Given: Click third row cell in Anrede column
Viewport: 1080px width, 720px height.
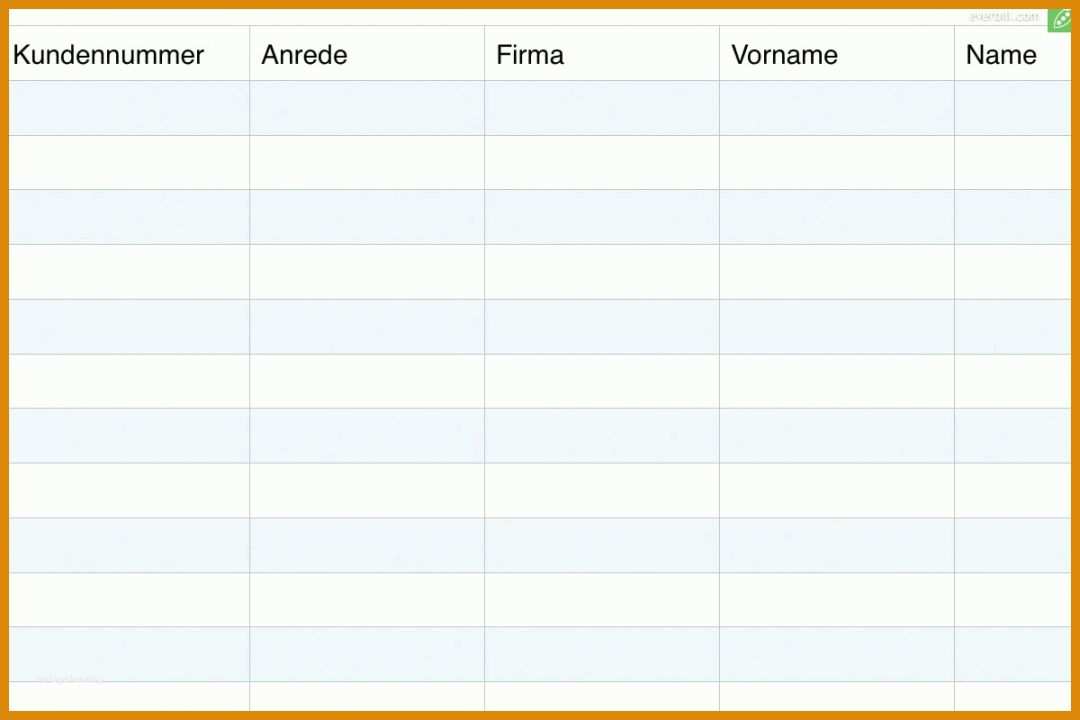Looking at the screenshot, I should coord(367,217).
